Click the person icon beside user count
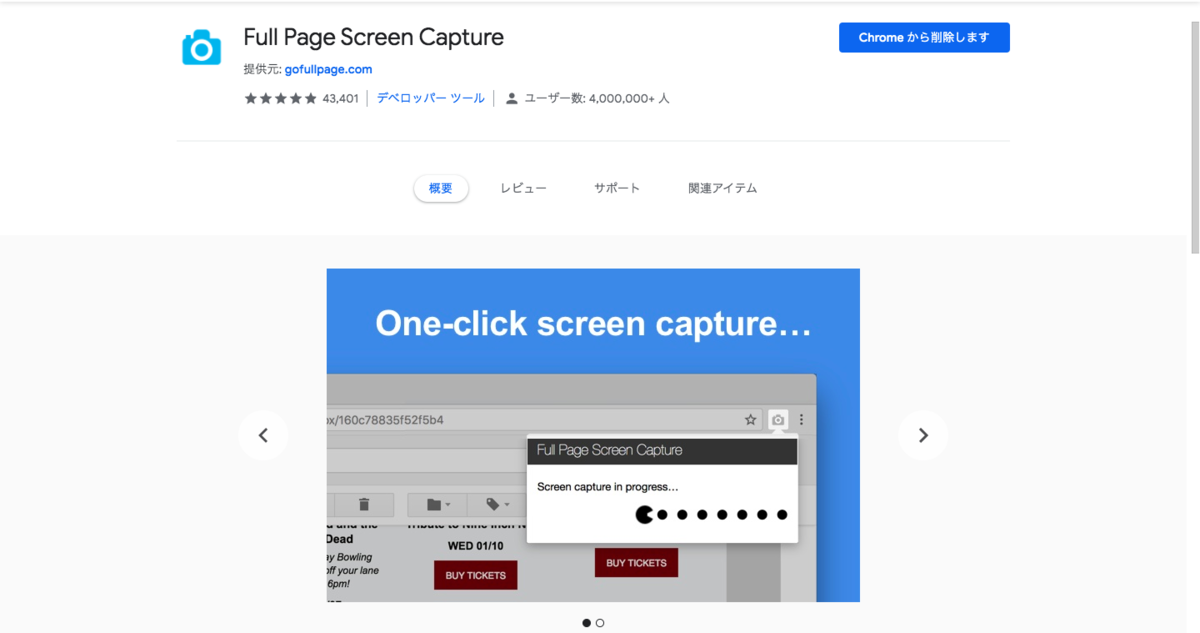The height and width of the screenshot is (633, 1200). click(512, 98)
